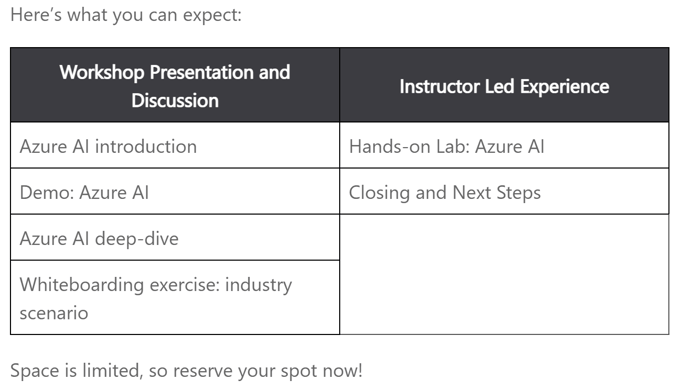Click the word "deep-dive" in the table

click(x=136, y=239)
